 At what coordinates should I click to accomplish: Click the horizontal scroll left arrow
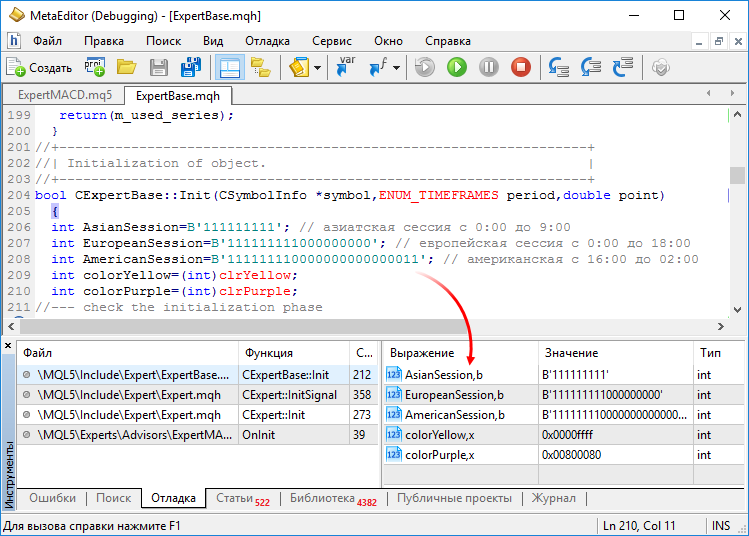(x=11, y=327)
